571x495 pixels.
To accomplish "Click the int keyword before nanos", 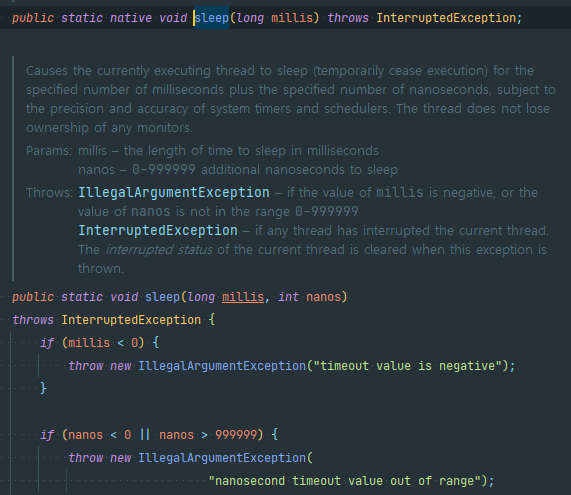I will pos(288,297).
